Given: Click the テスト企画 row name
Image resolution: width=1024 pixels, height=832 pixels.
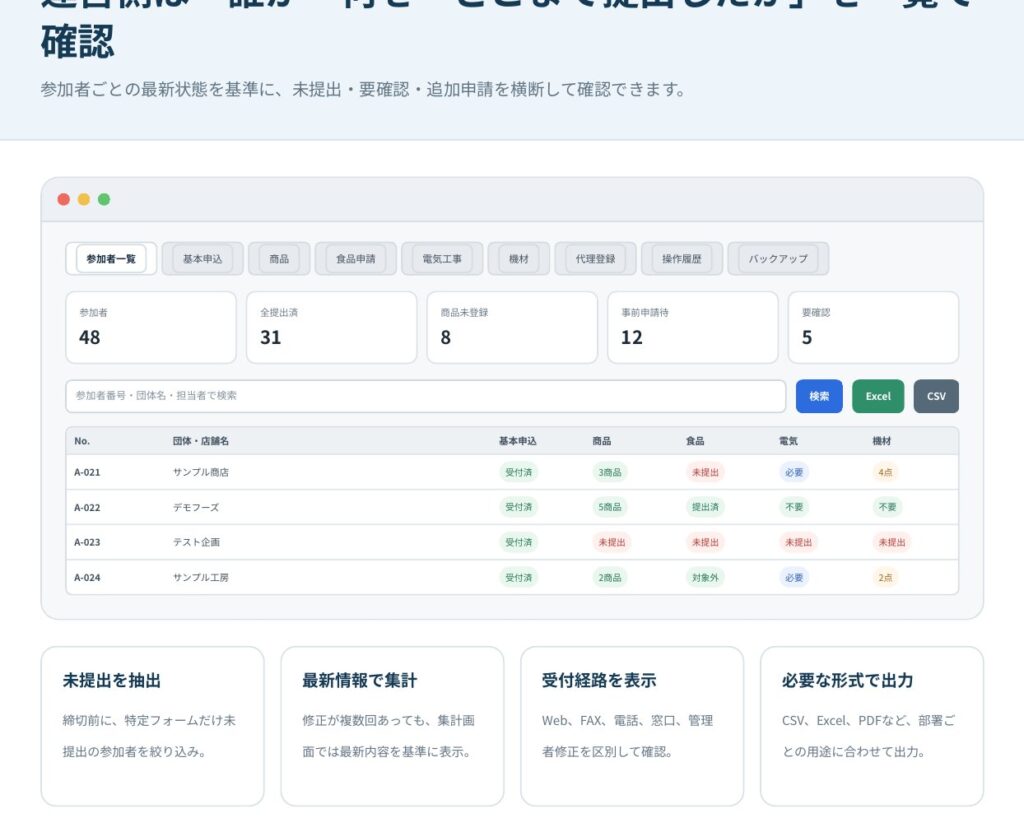Looking at the screenshot, I should pyautogui.click(x=196, y=542).
